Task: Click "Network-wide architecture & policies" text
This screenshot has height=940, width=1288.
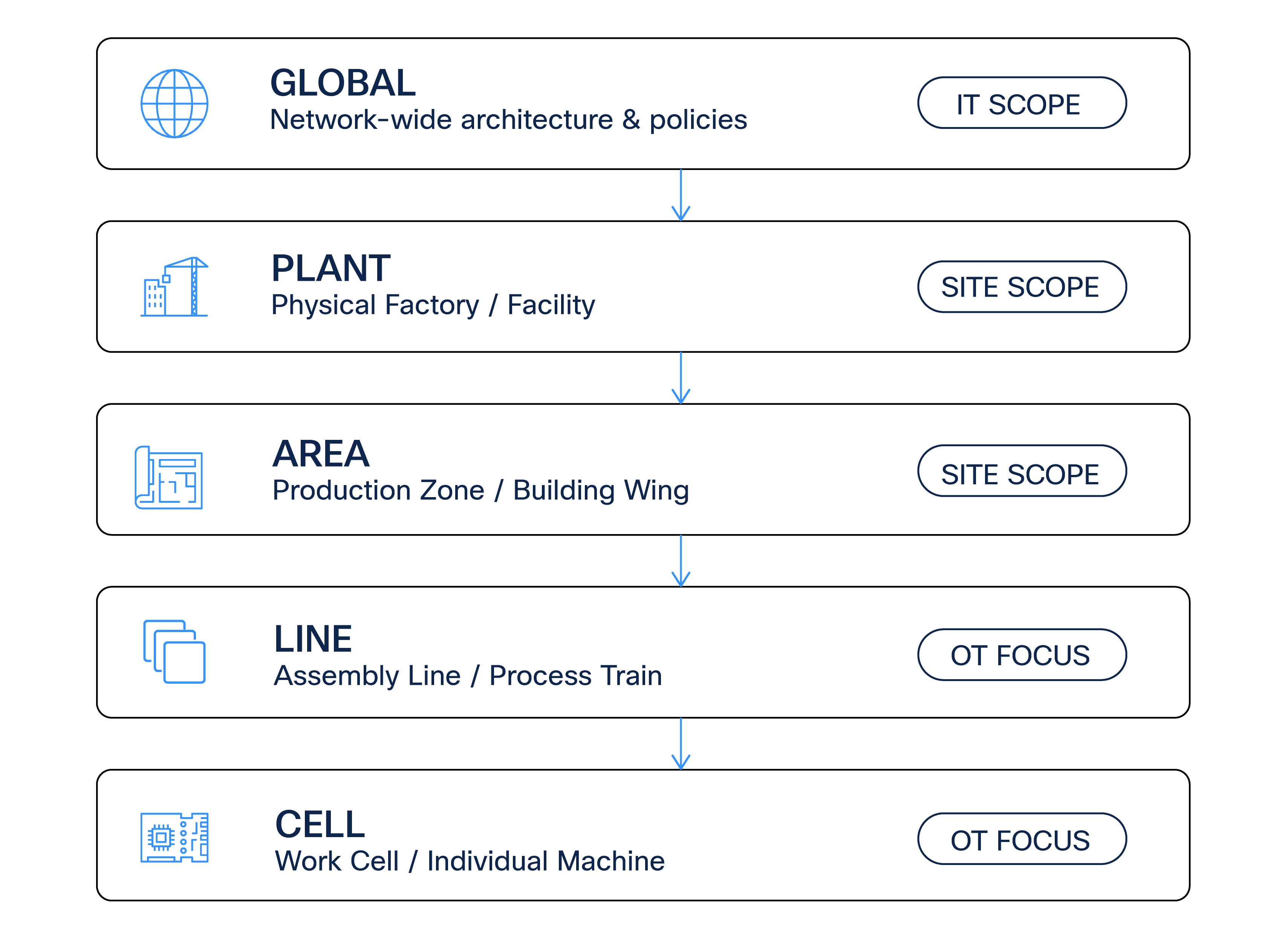Action: pos(508,119)
